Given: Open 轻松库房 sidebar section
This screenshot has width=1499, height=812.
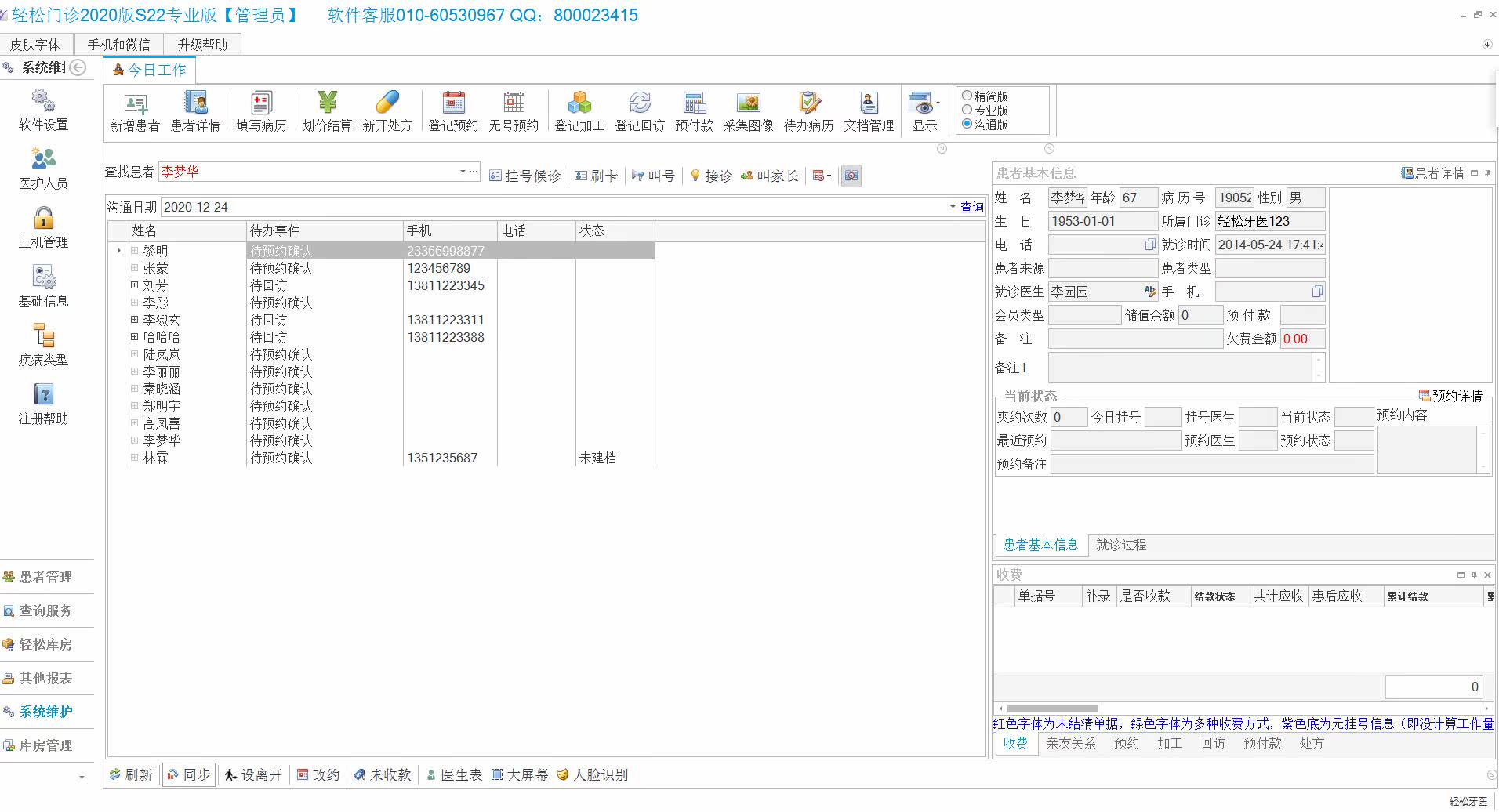Looking at the screenshot, I should pyautogui.click(x=46, y=644).
